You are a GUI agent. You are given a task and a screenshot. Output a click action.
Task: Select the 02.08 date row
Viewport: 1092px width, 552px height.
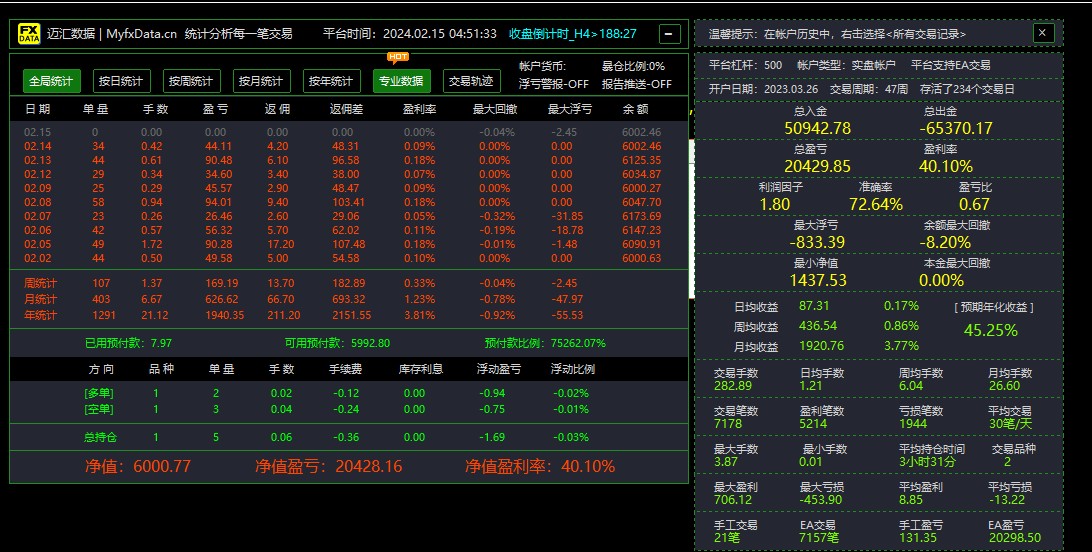click(x=348, y=202)
